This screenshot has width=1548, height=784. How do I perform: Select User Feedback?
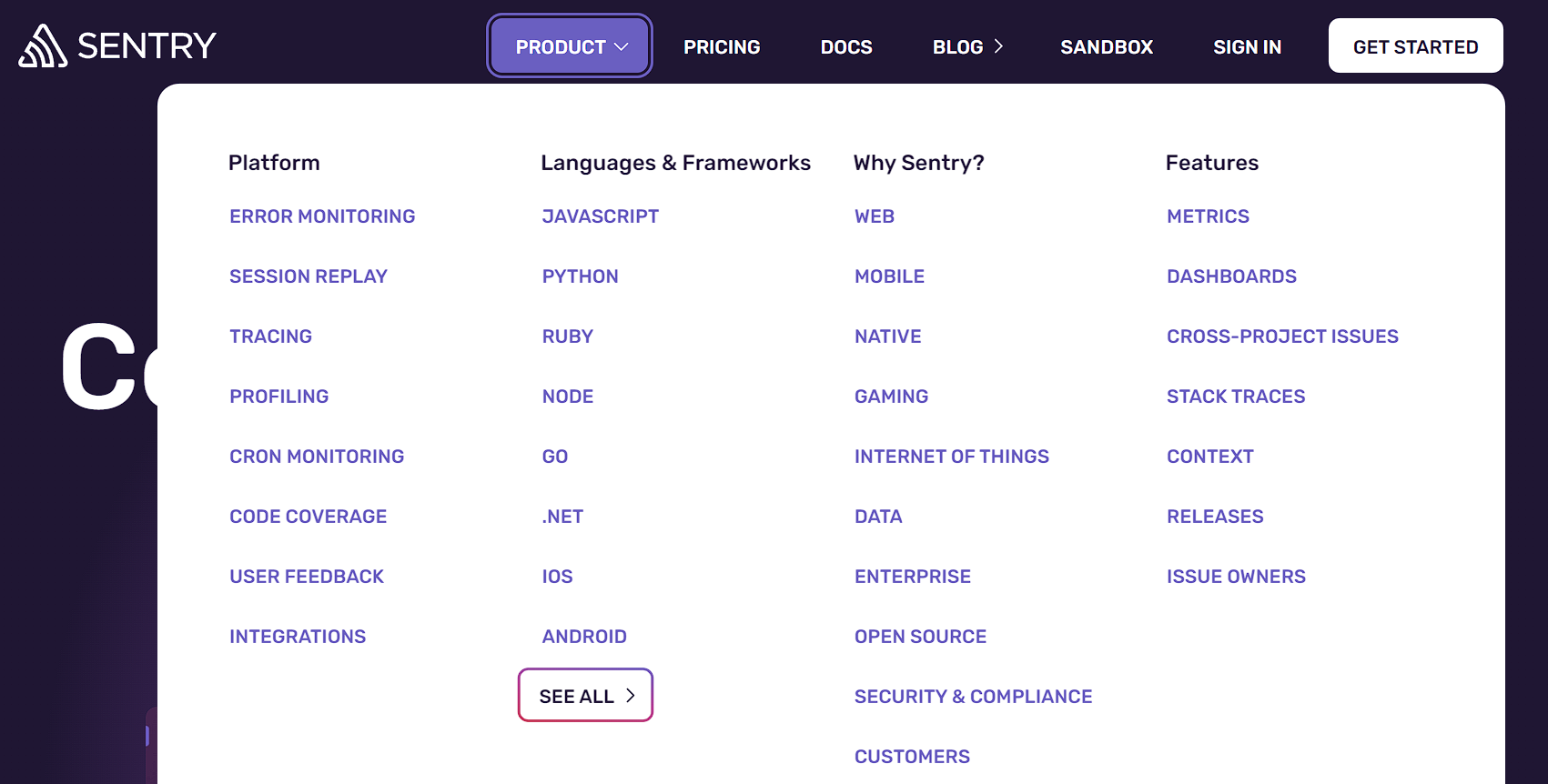coord(307,577)
